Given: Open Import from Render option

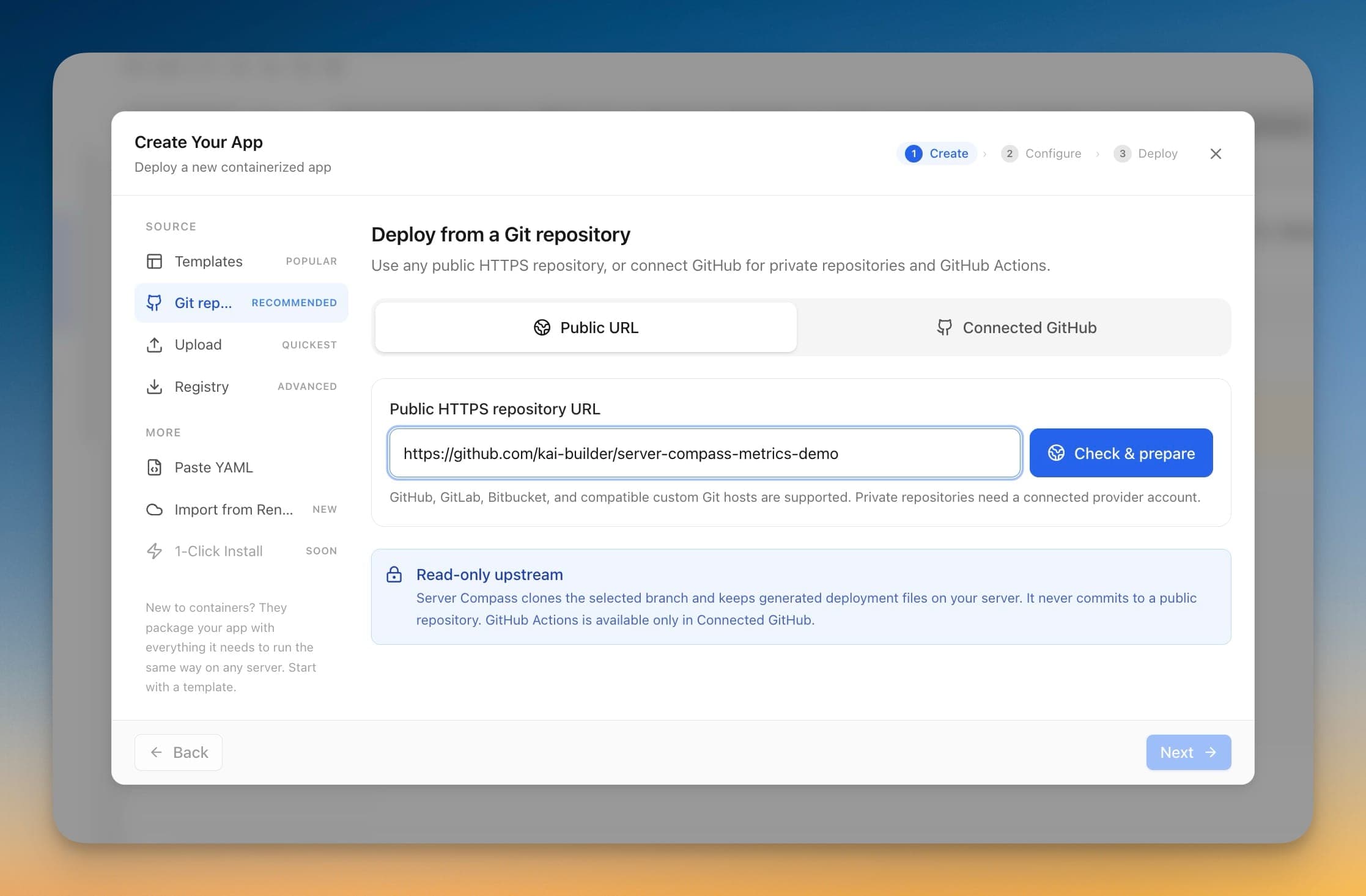Looking at the screenshot, I should [x=241, y=510].
